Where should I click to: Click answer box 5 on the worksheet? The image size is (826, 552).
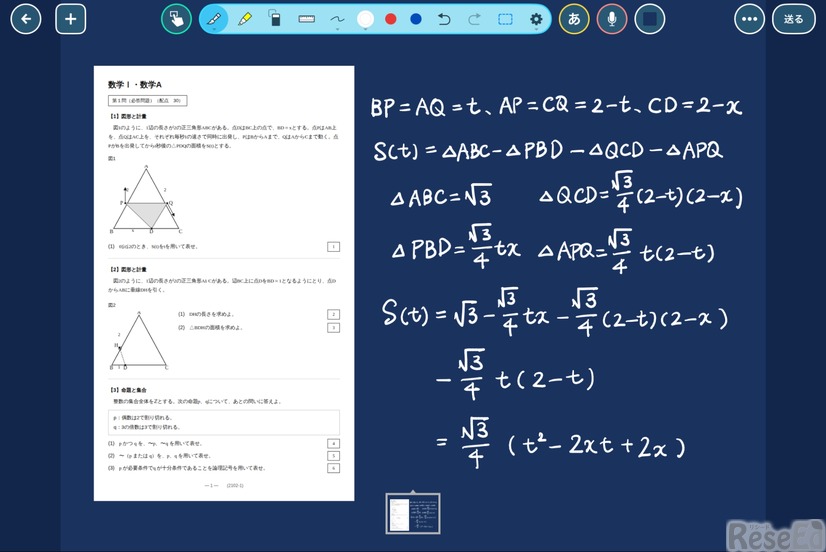[x=333, y=456]
